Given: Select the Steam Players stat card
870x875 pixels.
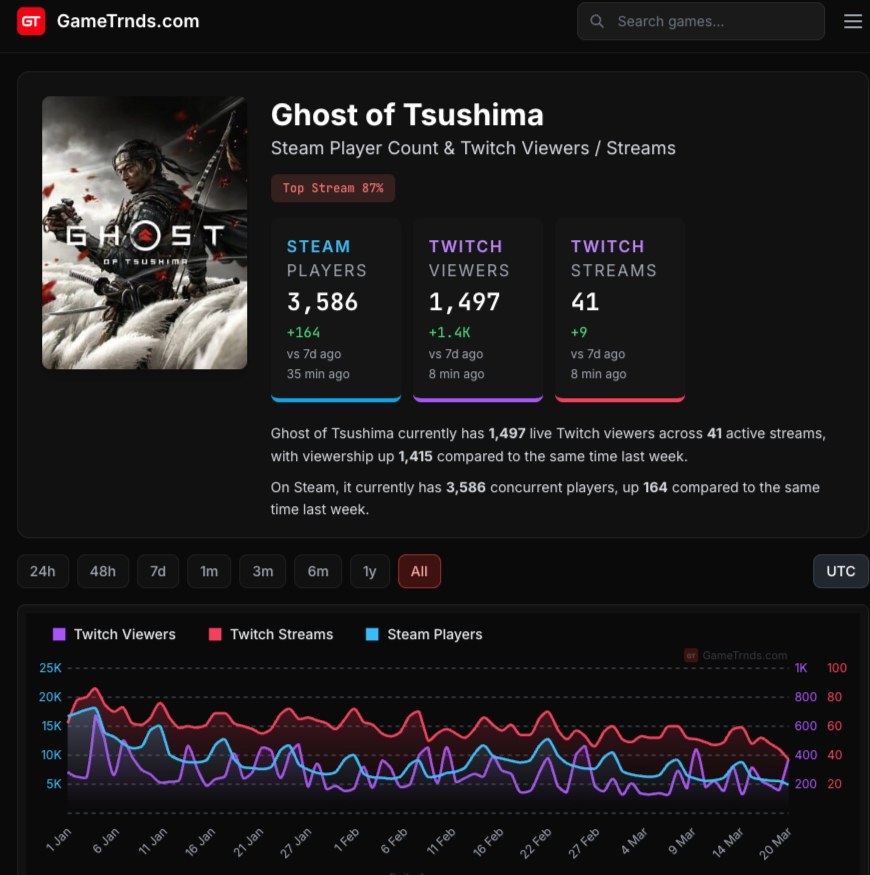Looking at the screenshot, I should pos(335,310).
